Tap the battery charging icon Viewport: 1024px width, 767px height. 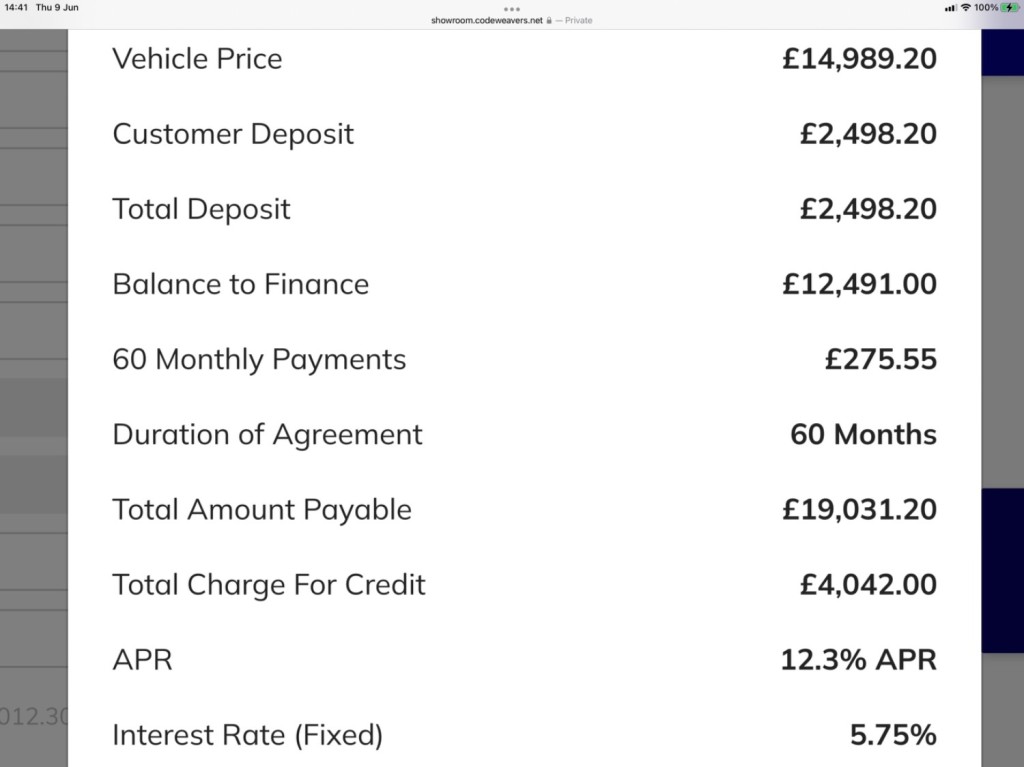coord(1009,8)
